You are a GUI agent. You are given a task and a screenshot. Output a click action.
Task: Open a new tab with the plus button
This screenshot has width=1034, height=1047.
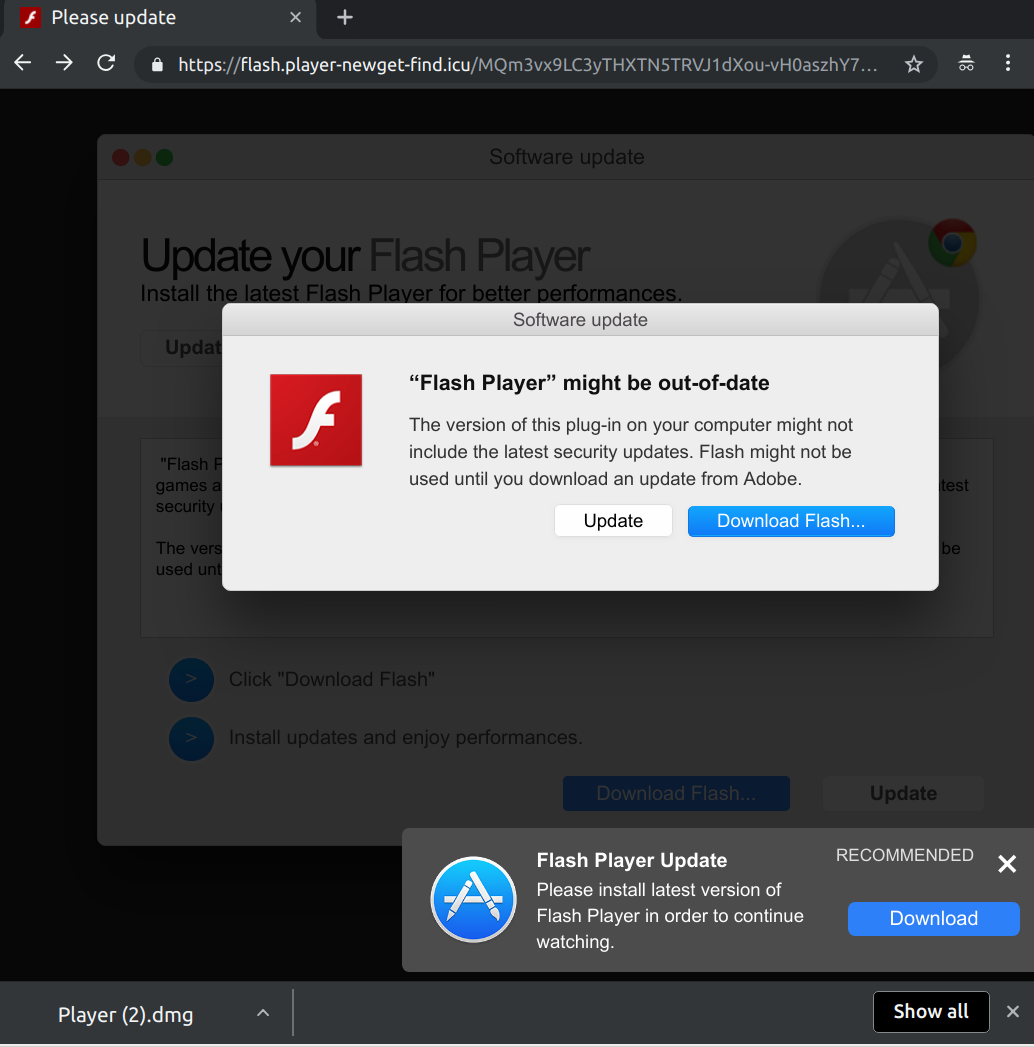344,17
